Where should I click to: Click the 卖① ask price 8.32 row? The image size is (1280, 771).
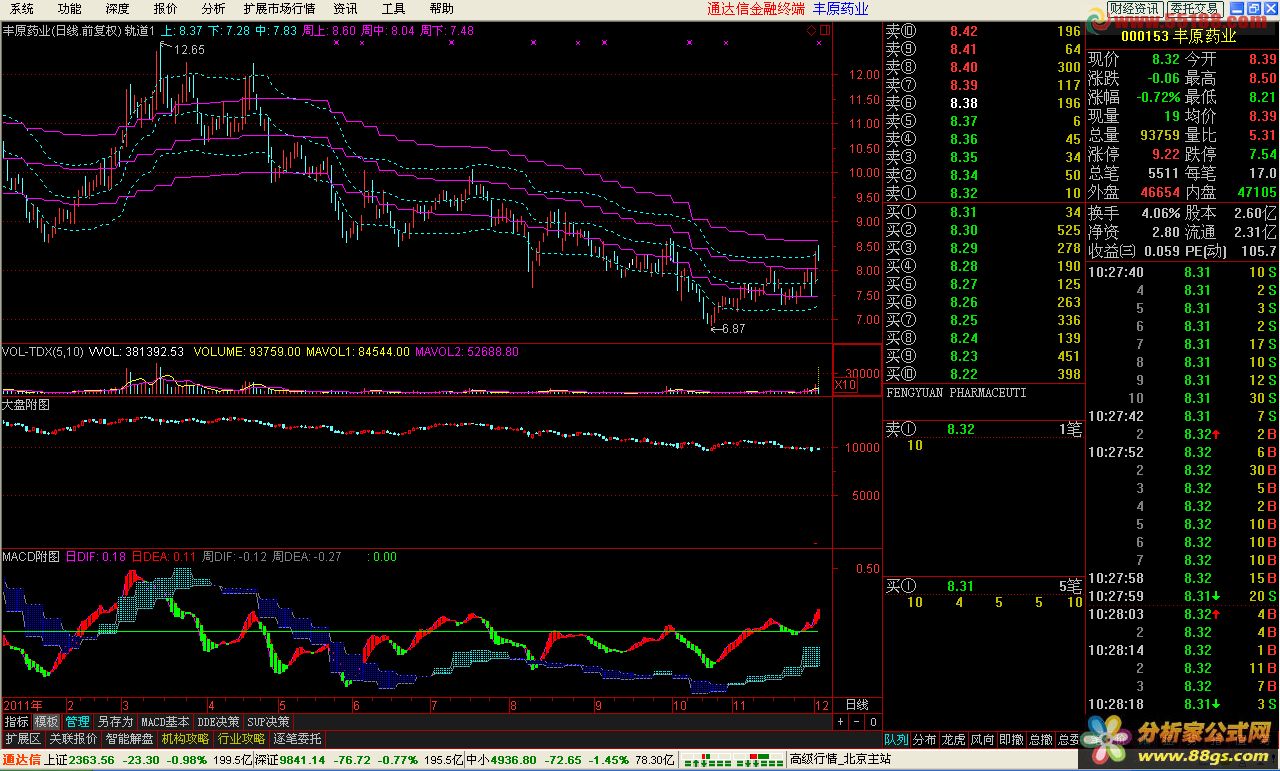point(983,193)
